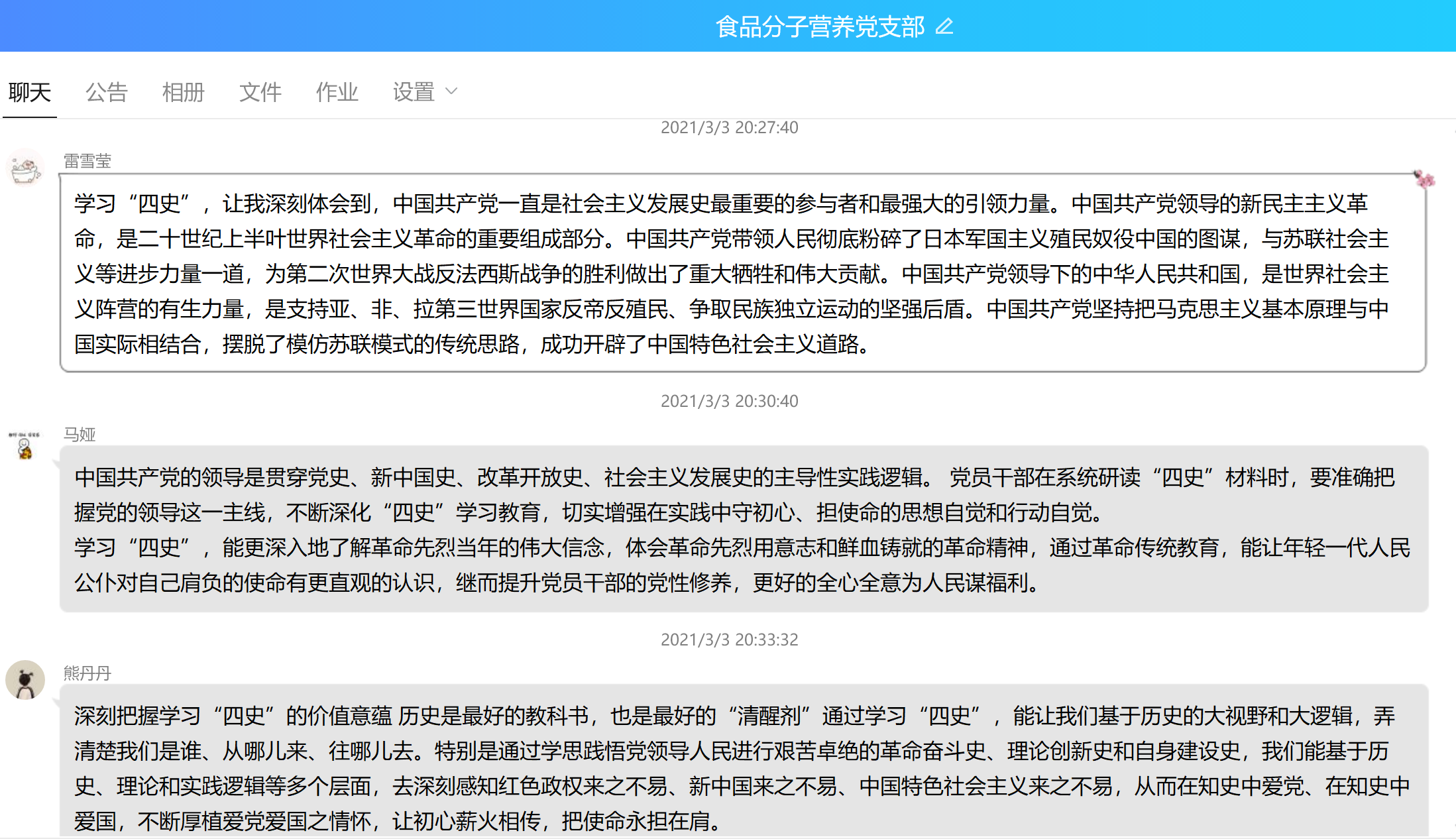Click the group title 食品分子营养党支部

819,27
